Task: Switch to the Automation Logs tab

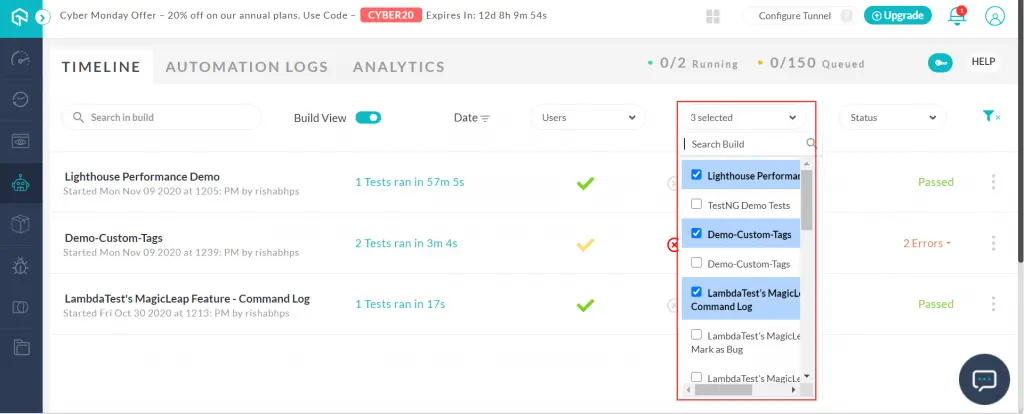Action: click(x=246, y=67)
